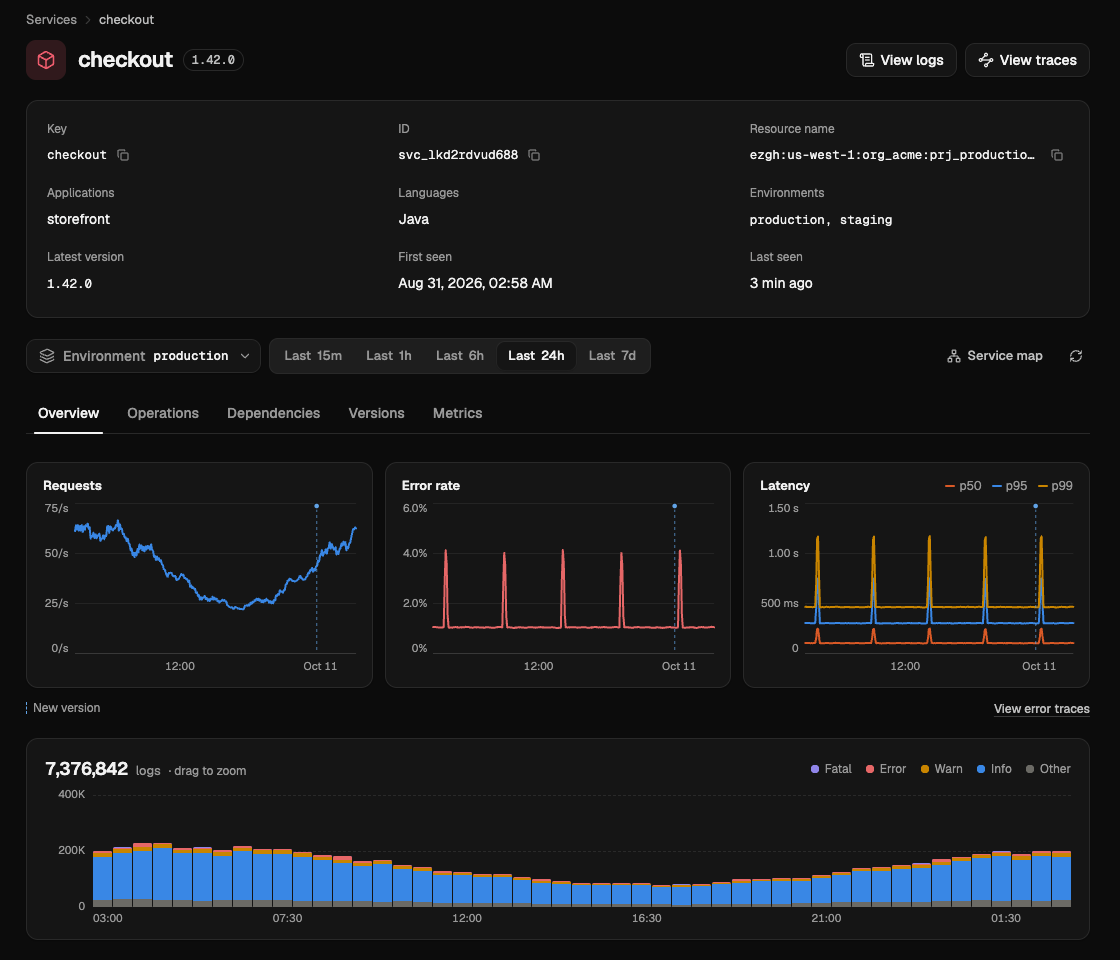This screenshot has width=1120, height=960.
Task: Select the Last 6h time range
Action: pyautogui.click(x=460, y=356)
